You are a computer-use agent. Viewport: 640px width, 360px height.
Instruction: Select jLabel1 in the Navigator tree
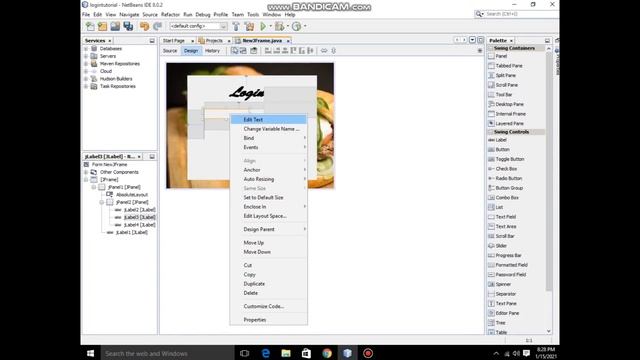[x=131, y=232]
